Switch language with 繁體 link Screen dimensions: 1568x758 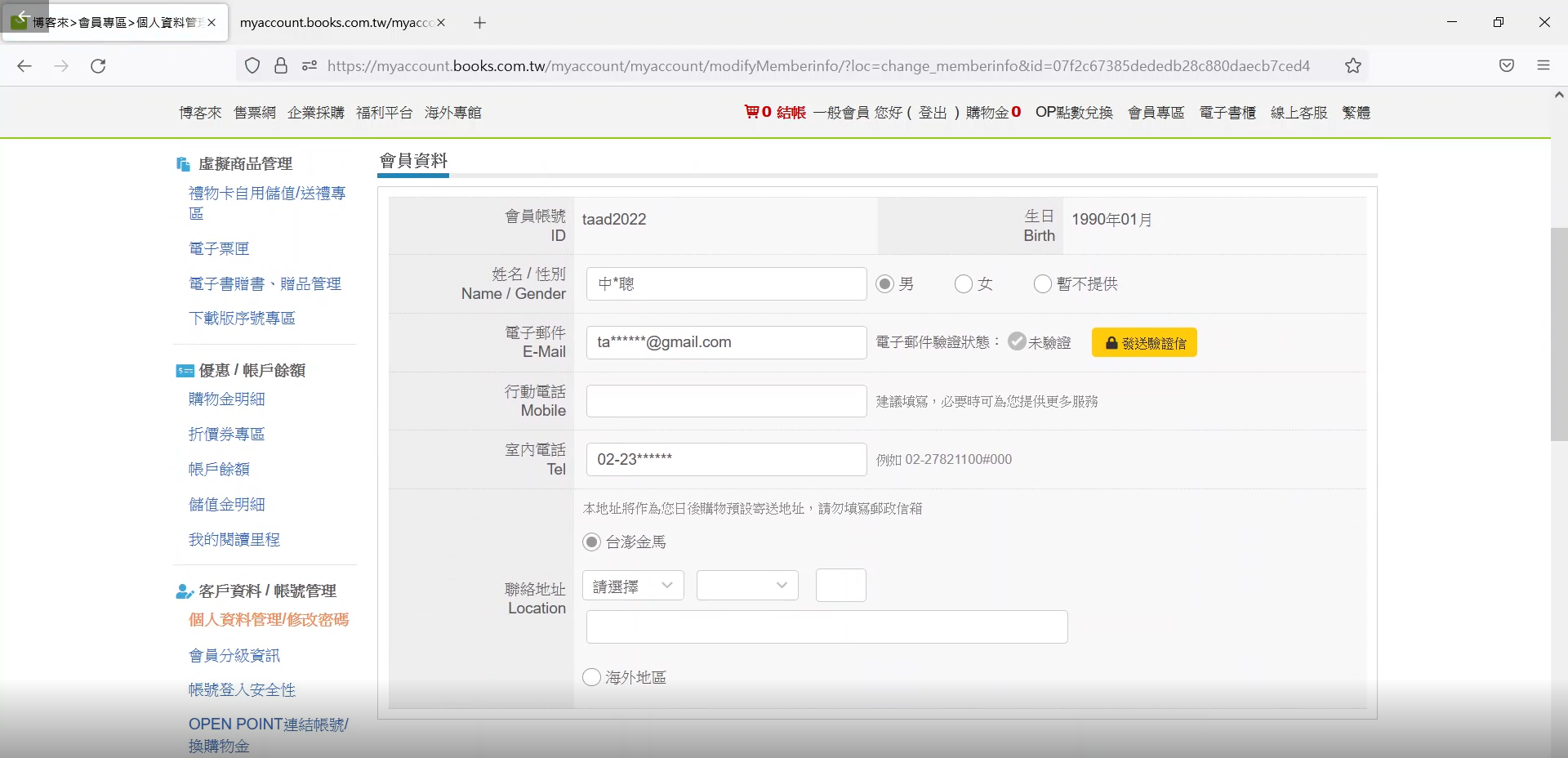[1356, 113]
